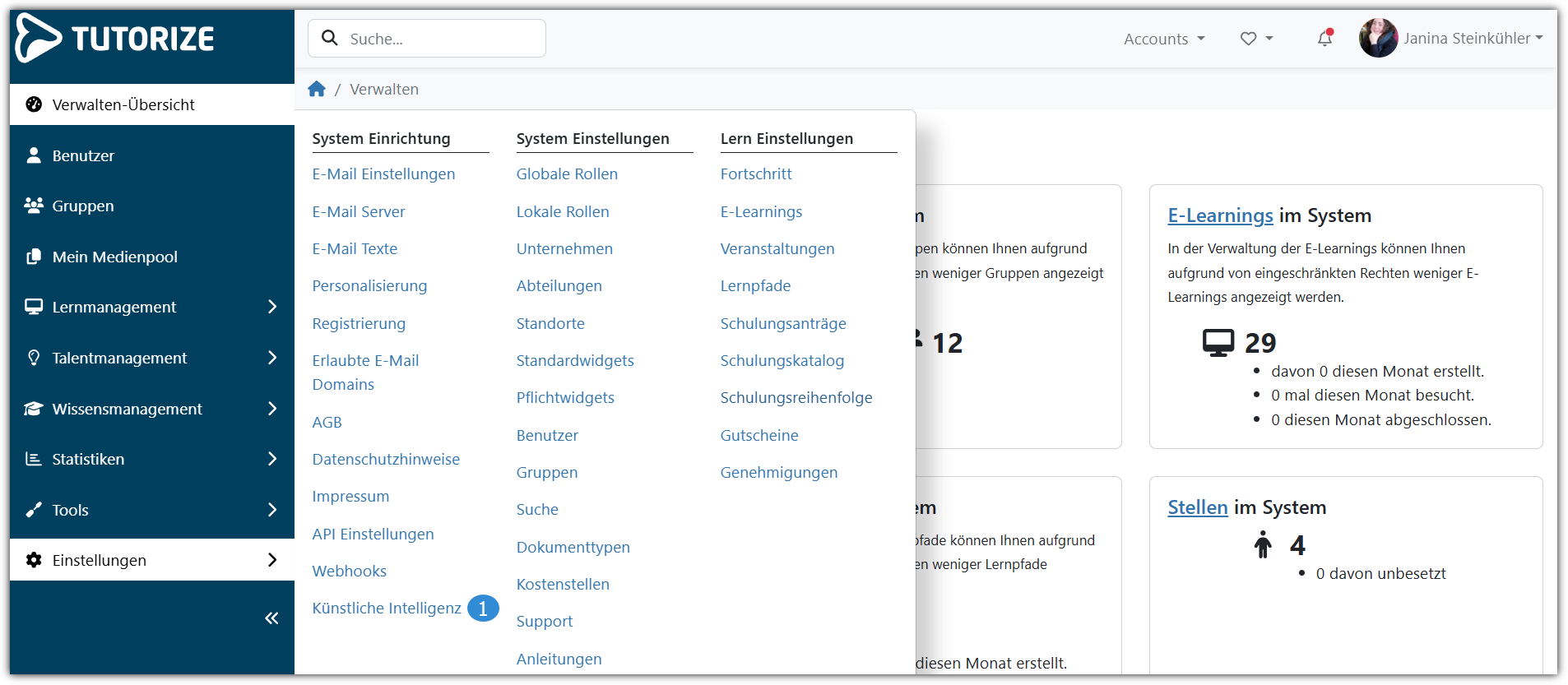This screenshot has width=1568, height=685.
Task: Click the home icon in breadcrumb
Action: (317, 89)
